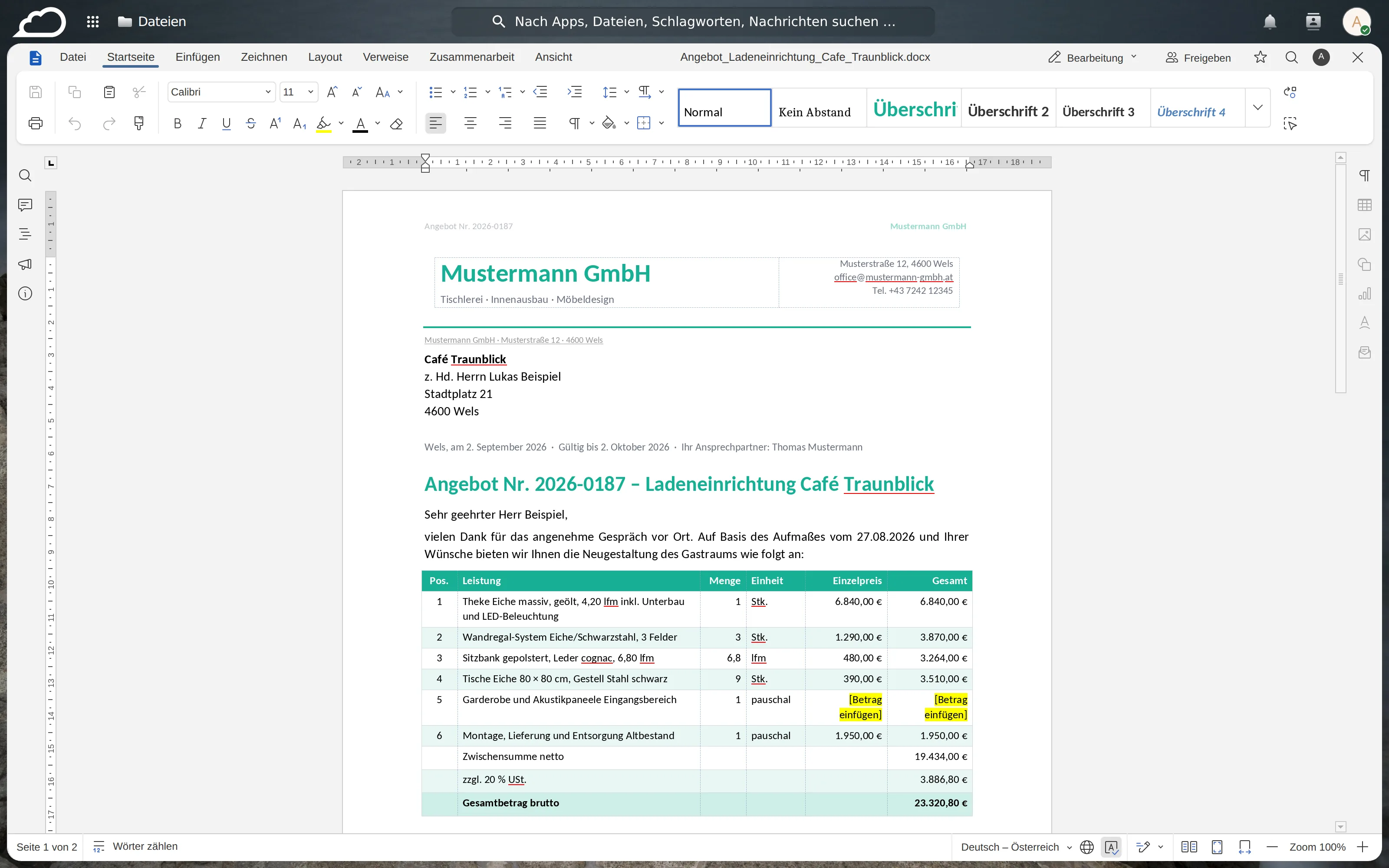Click the Increase font size icon

[332, 92]
